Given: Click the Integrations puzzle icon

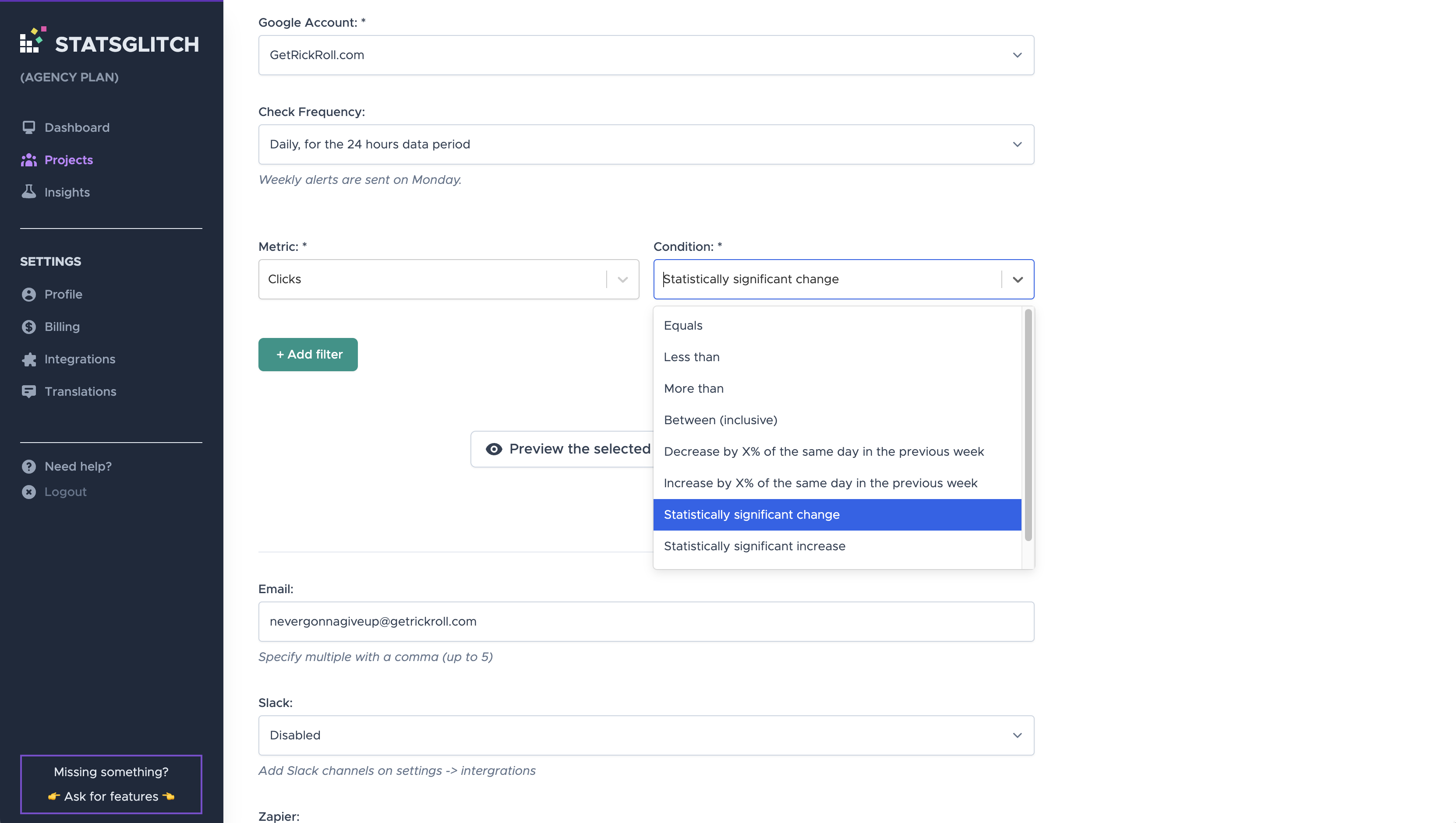Looking at the screenshot, I should tap(29, 359).
